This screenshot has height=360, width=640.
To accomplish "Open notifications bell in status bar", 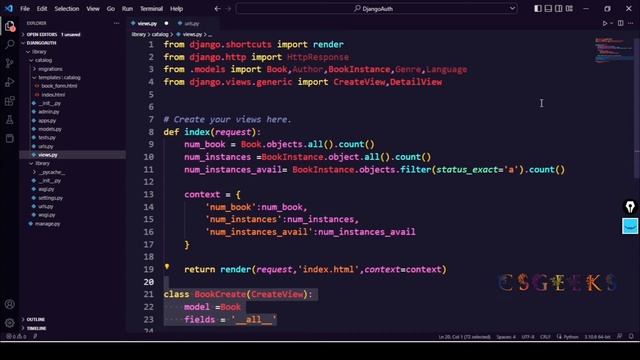I will (631, 336).
